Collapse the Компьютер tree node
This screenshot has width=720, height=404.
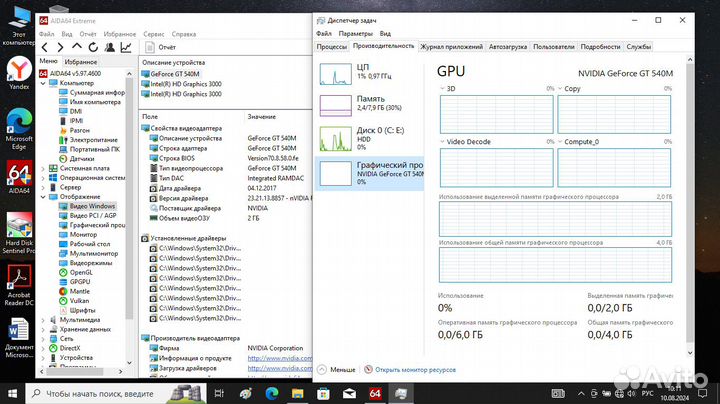(43, 83)
